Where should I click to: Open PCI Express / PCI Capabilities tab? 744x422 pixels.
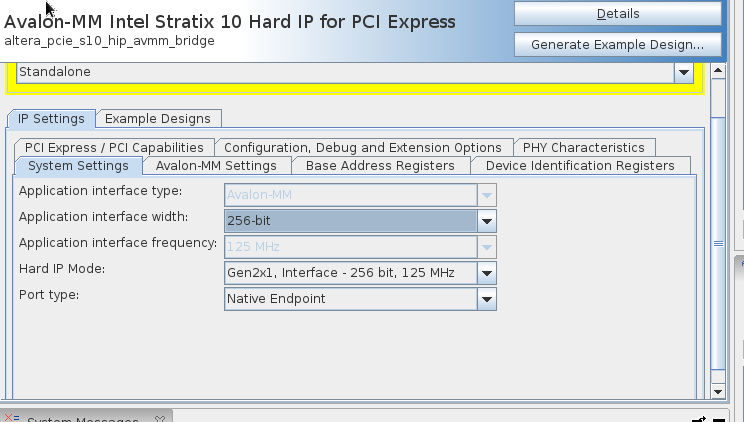point(113,147)
